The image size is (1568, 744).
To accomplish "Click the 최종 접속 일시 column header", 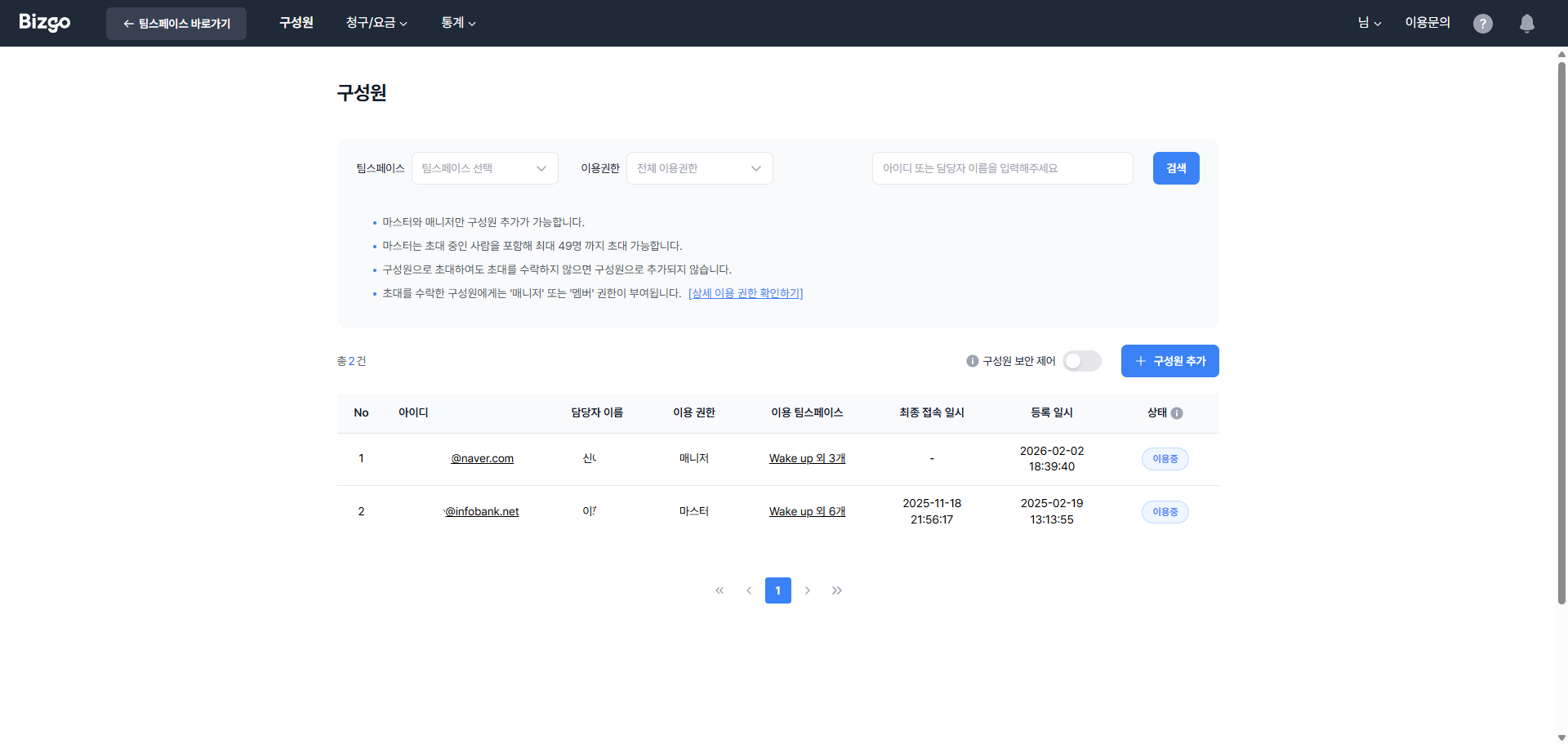I will click(x=932, y=412).
